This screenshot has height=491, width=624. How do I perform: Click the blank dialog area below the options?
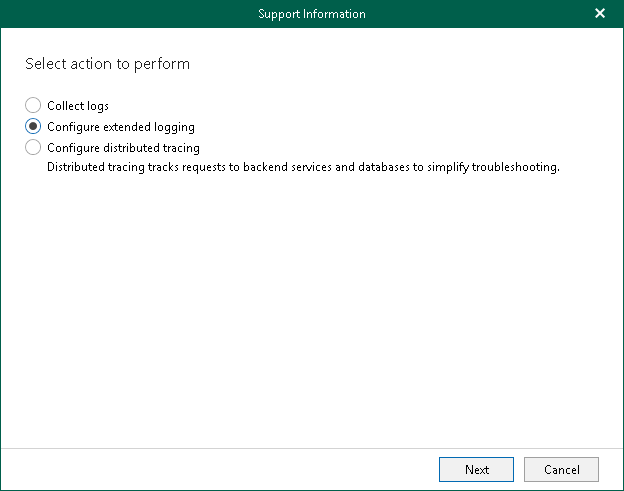click(312, 310)
